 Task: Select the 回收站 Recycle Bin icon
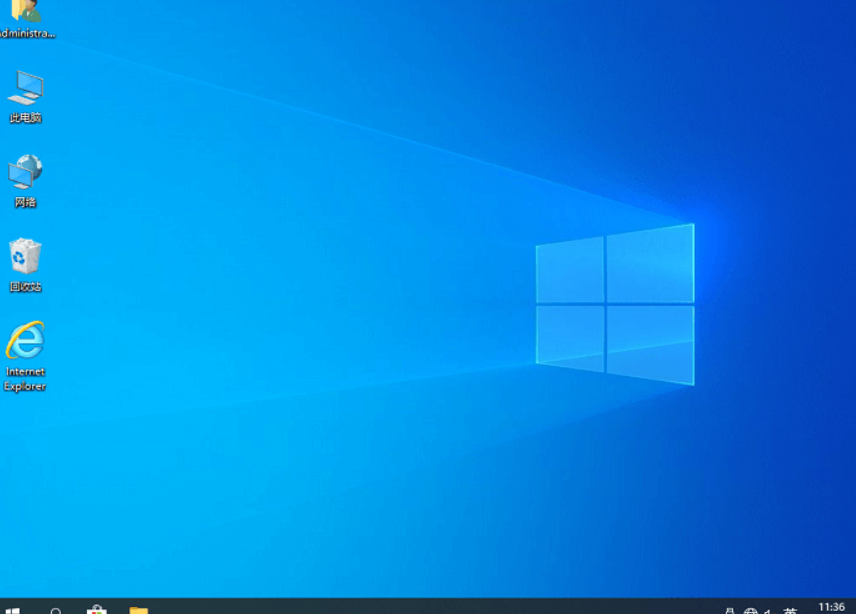(25, 256)
